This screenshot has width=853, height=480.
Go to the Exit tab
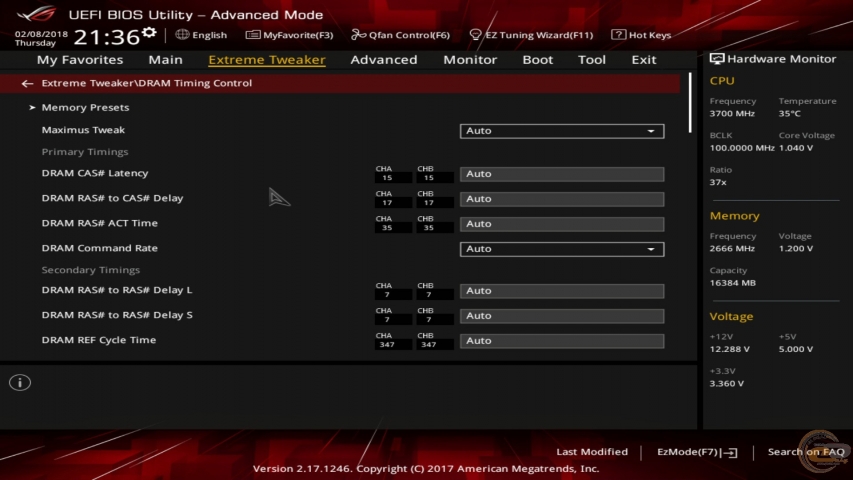pos(644,59)
